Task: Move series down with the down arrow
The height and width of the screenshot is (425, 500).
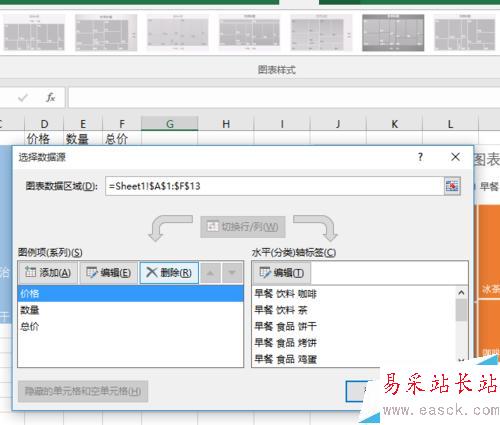Action: [x=232, y=273]
